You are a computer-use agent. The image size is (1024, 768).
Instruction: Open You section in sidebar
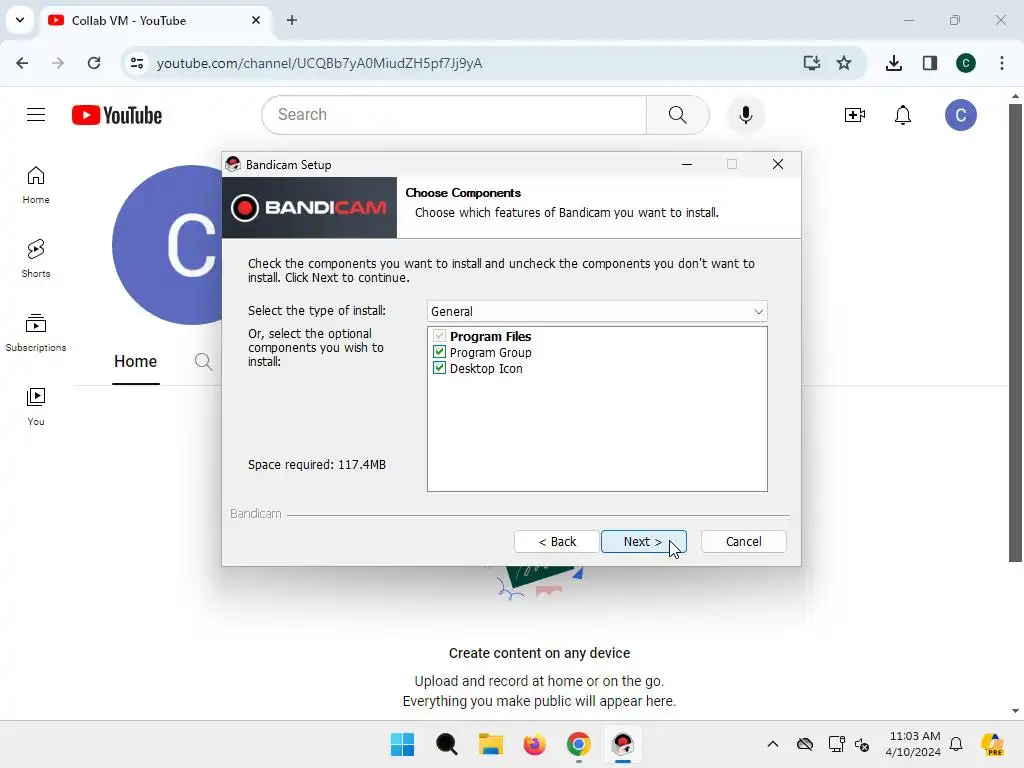(x=36, y=407)
